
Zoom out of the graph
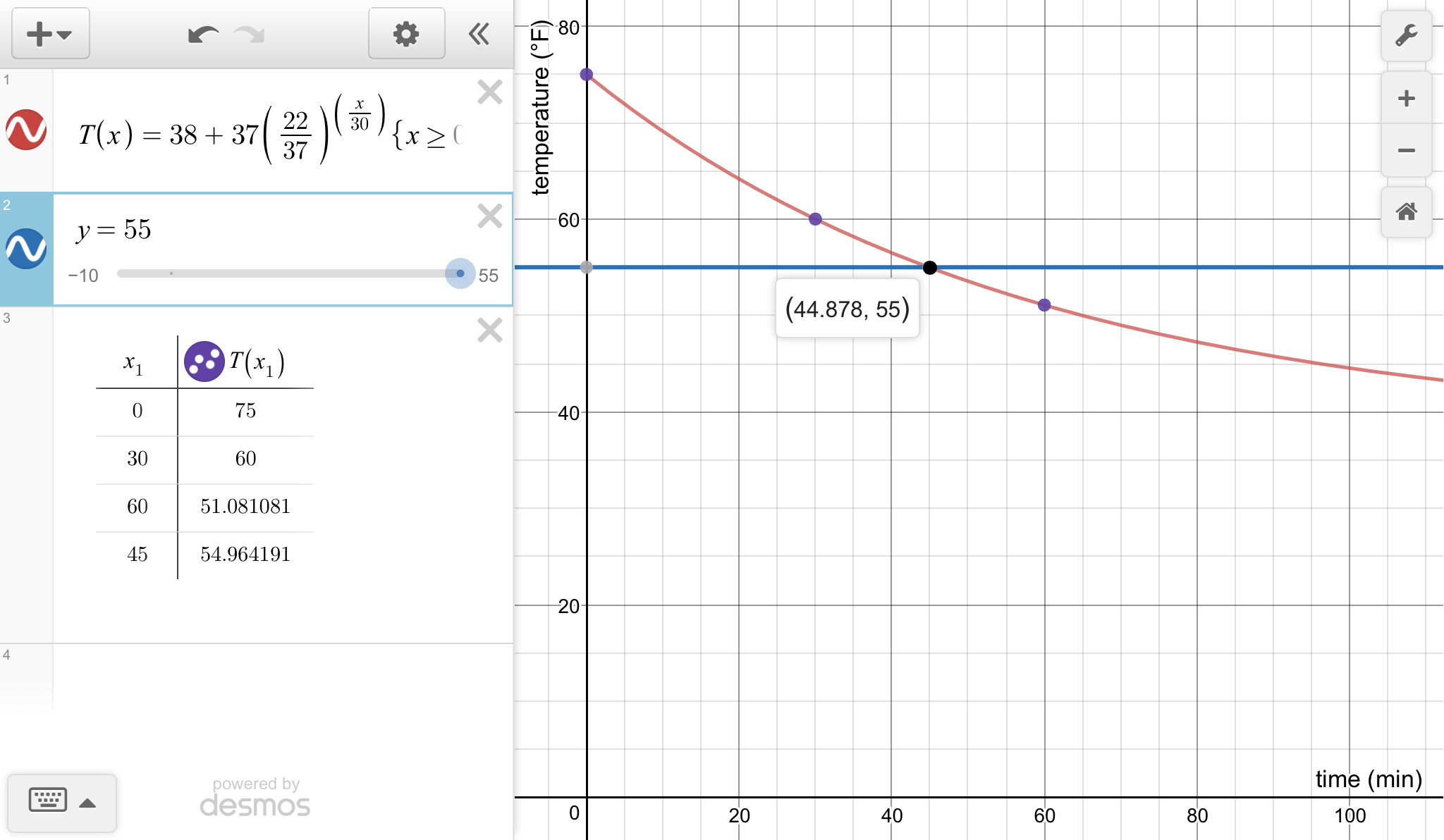coord(1406,150)
